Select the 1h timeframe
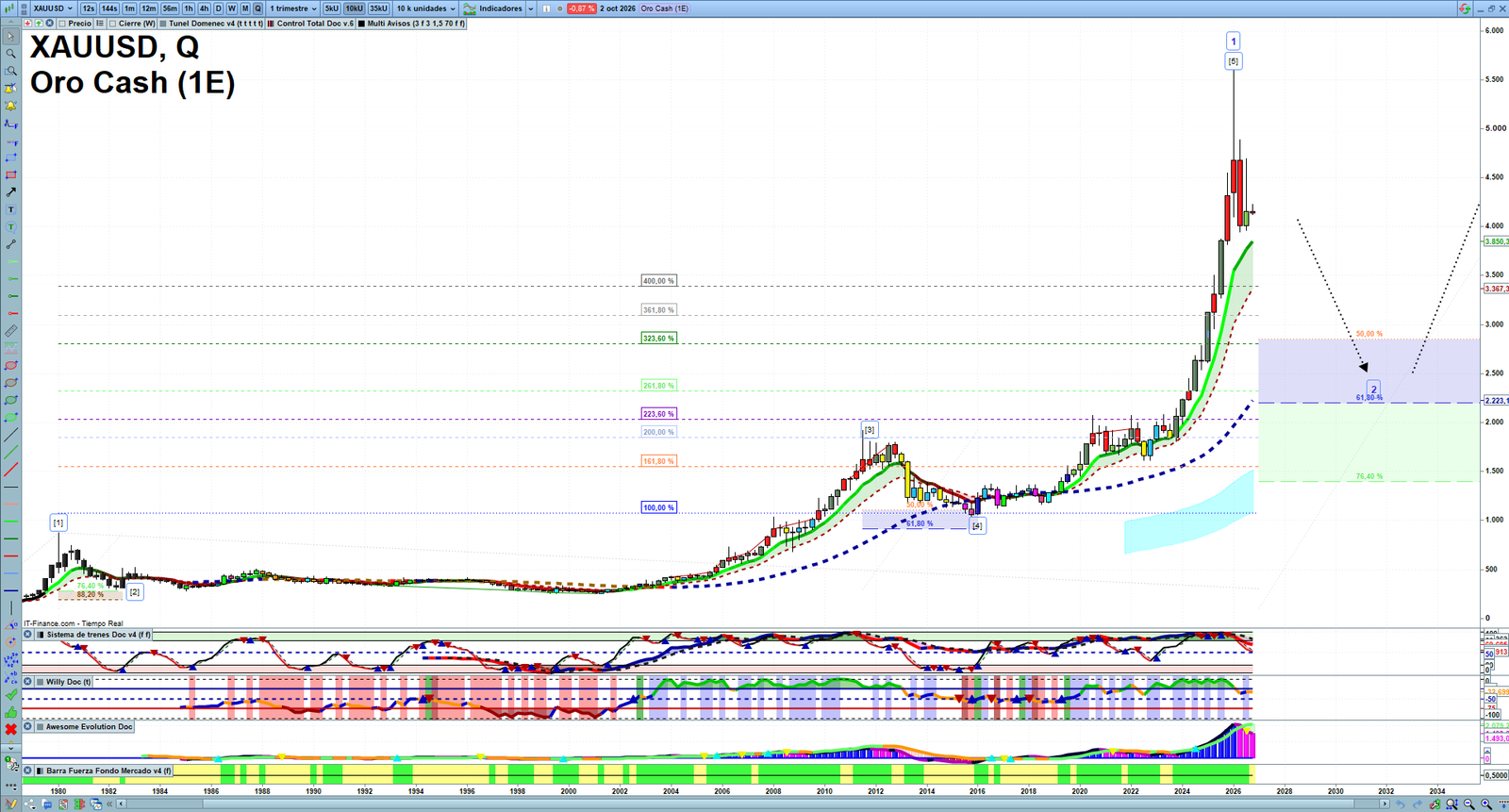This screenshot has height=812, width=1509. point(189,8)
